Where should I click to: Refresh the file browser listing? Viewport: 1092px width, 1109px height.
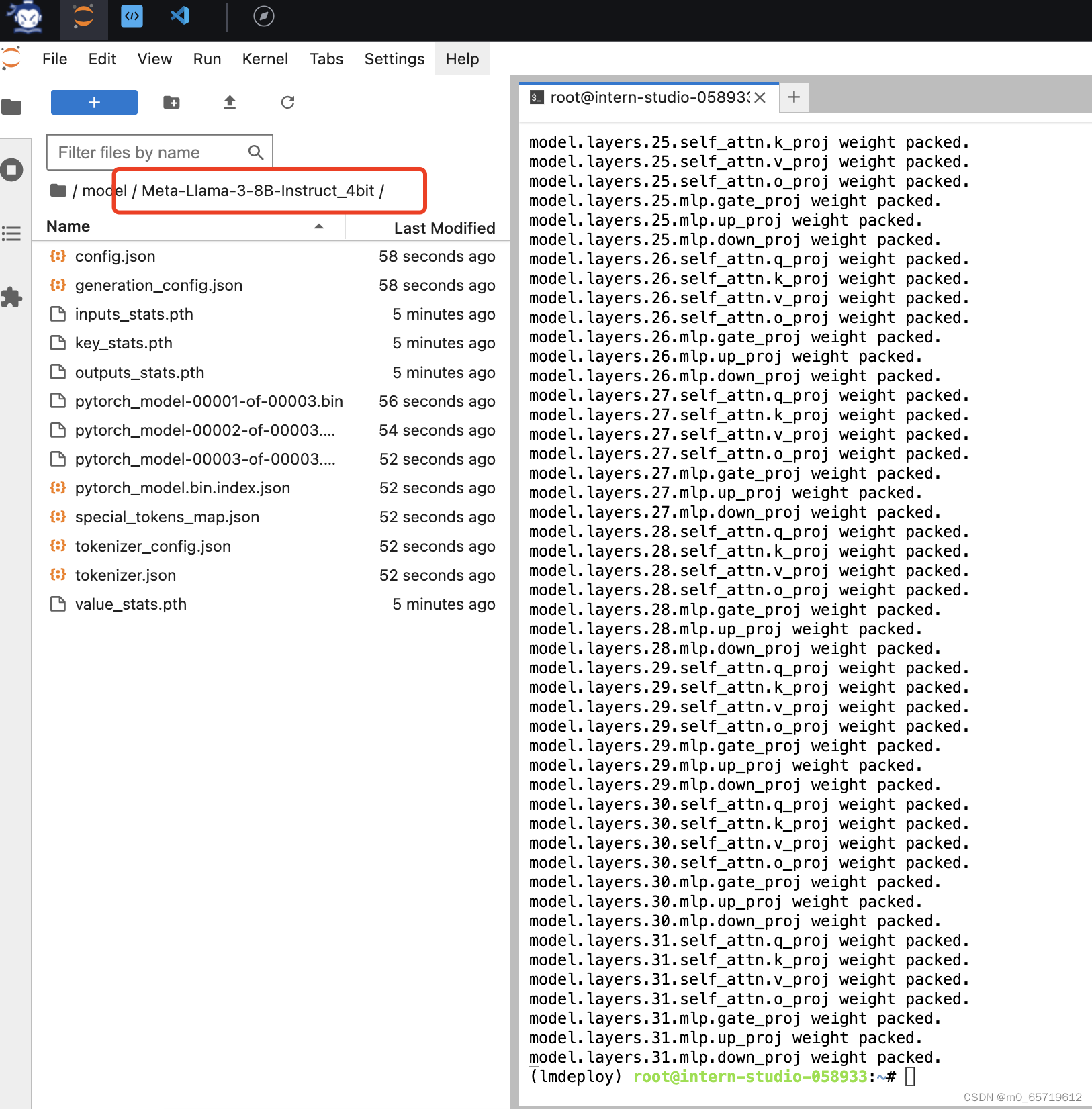pyautogui.click(x=287, y=102)
